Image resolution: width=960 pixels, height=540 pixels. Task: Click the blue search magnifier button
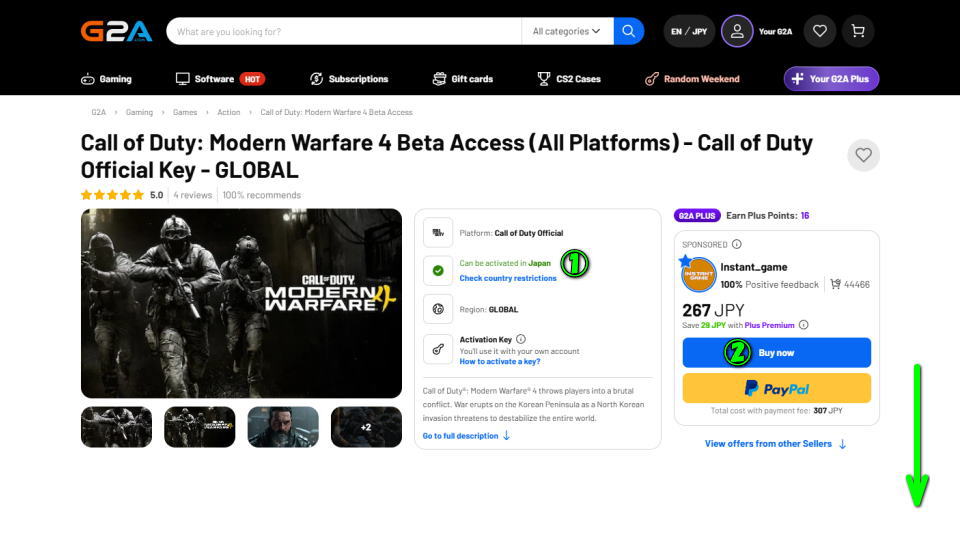coord(628,31)
